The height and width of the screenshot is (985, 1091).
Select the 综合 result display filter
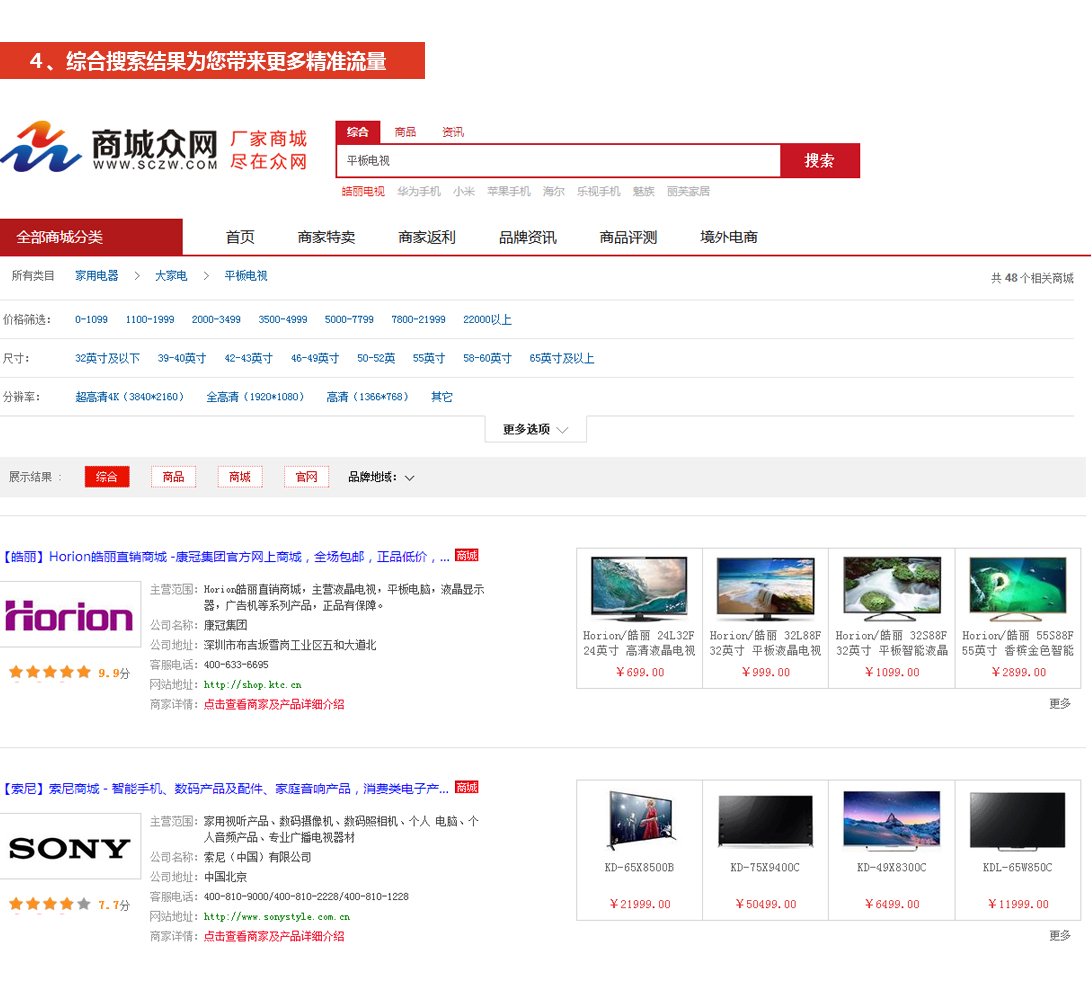pos(107,477)
